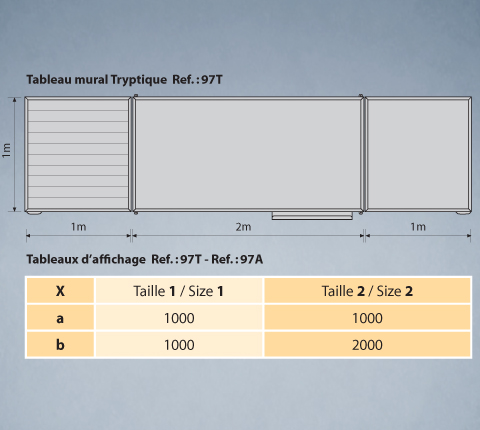Click the row label 'a'
The height and width of the screenshot is (430, 480).
tap(60, 318)
